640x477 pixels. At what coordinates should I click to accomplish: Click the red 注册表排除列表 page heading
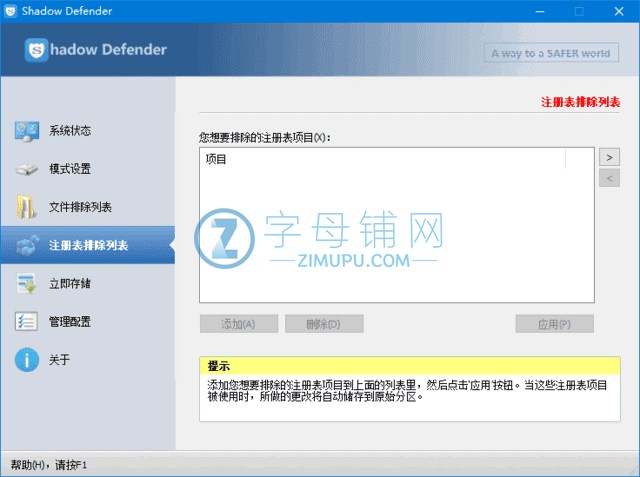pos(580,102)
